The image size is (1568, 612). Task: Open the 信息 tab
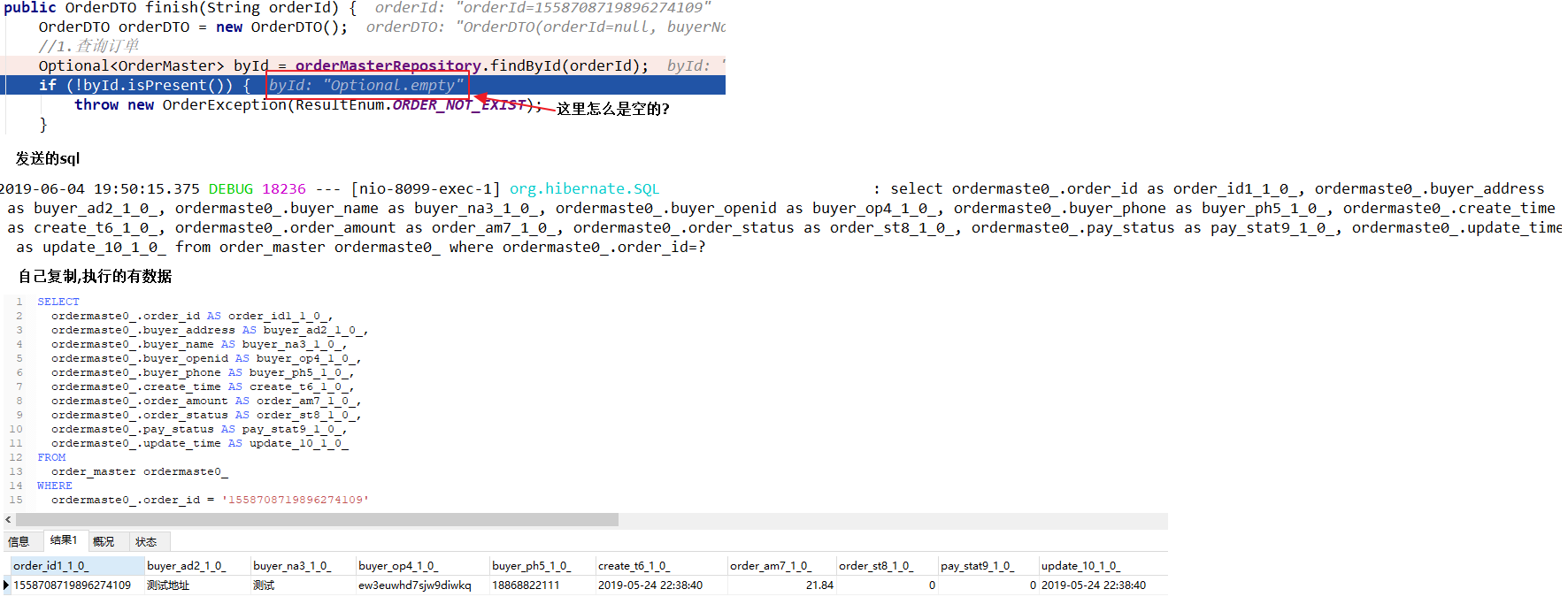pos(19,541)
